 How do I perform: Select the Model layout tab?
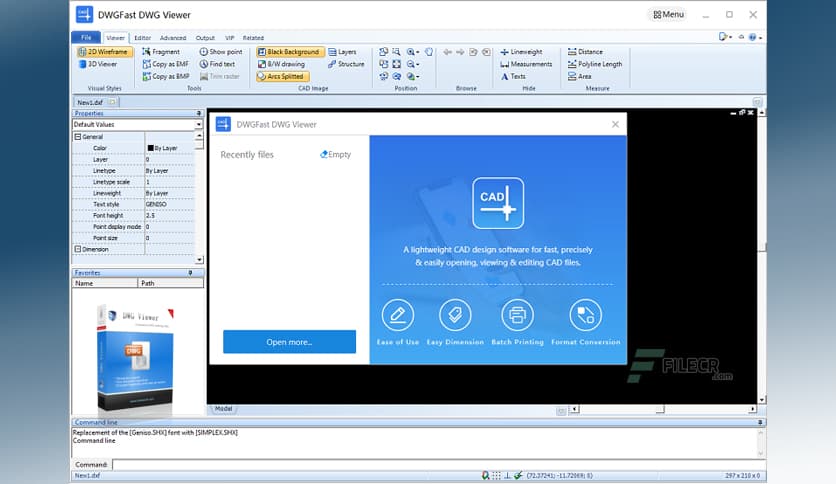coord(223,409)
